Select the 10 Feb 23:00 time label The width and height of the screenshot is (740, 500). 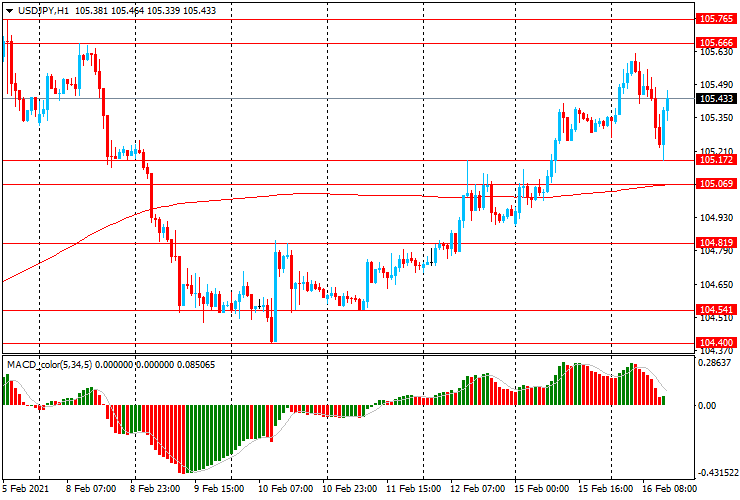(x=350, y=488)
